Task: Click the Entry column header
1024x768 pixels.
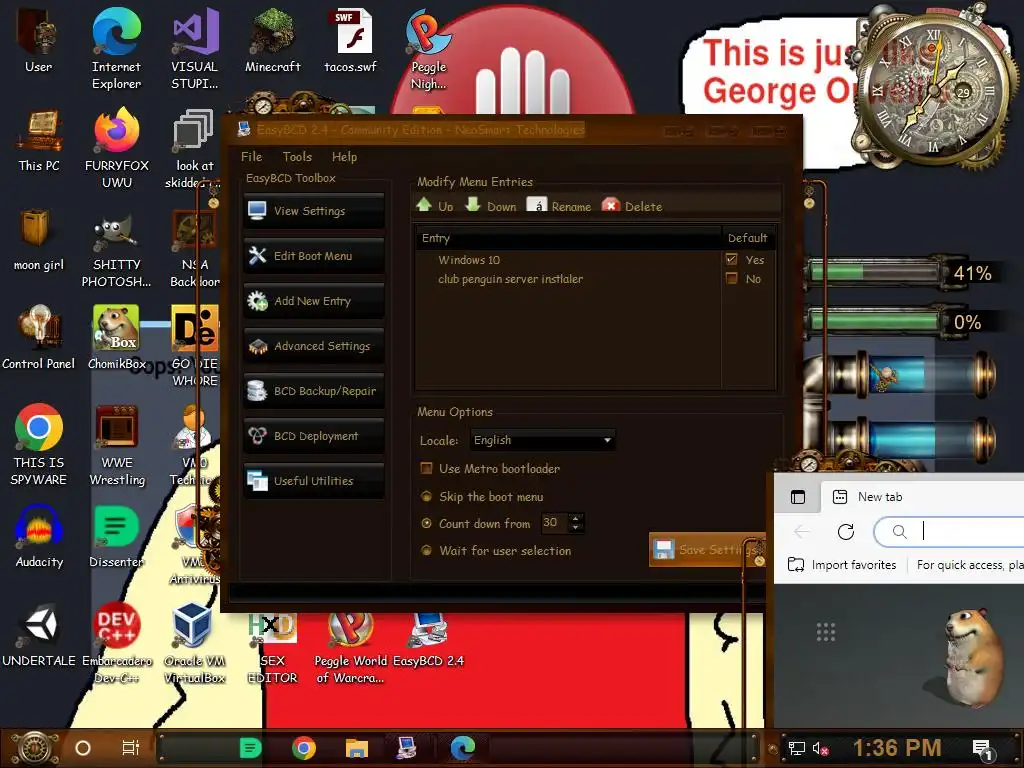Action: [568, 238]
